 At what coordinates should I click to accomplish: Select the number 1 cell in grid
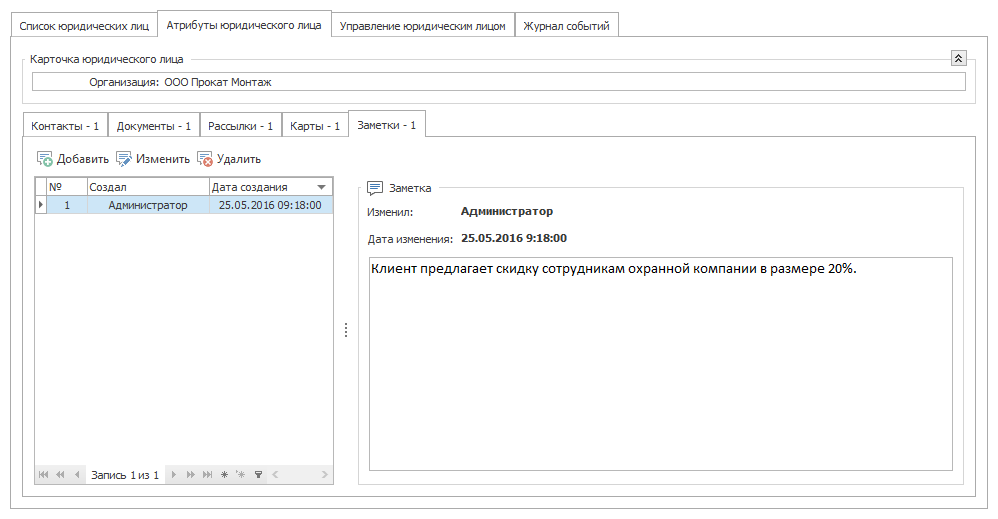pyautogui.click(x=67, y=205)
